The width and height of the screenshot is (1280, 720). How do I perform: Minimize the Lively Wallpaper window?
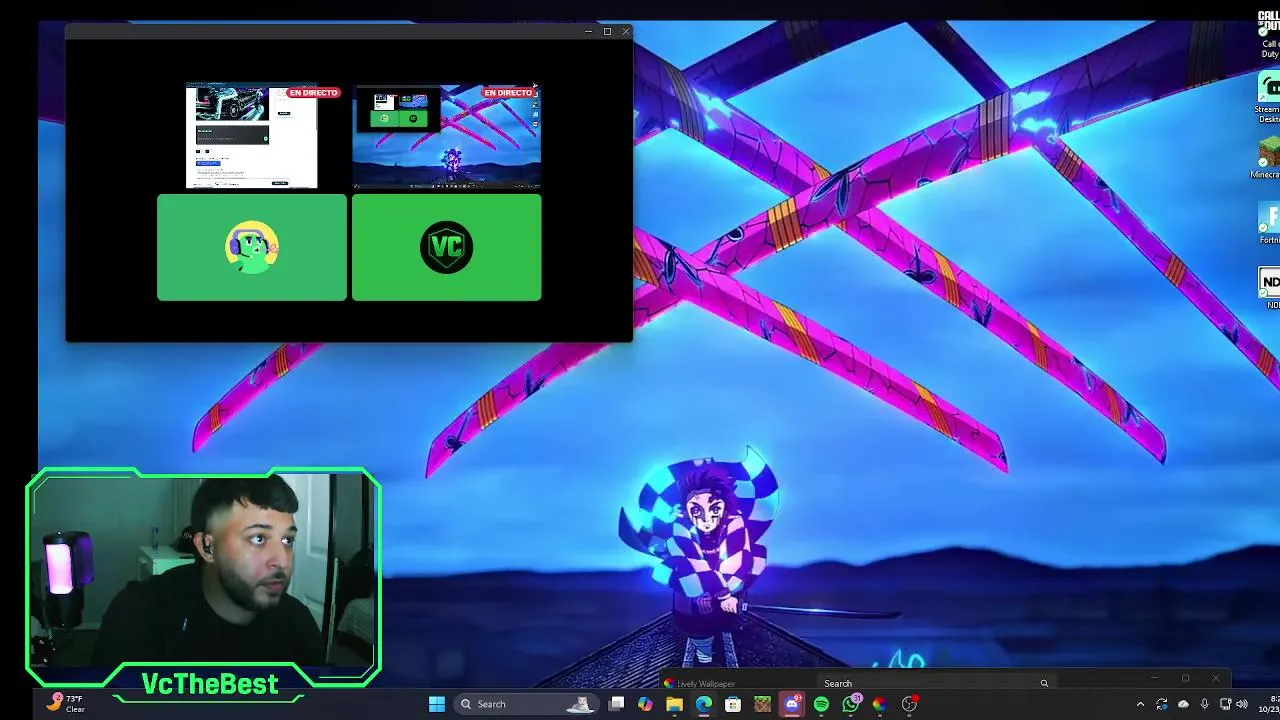pos(1154,678)
